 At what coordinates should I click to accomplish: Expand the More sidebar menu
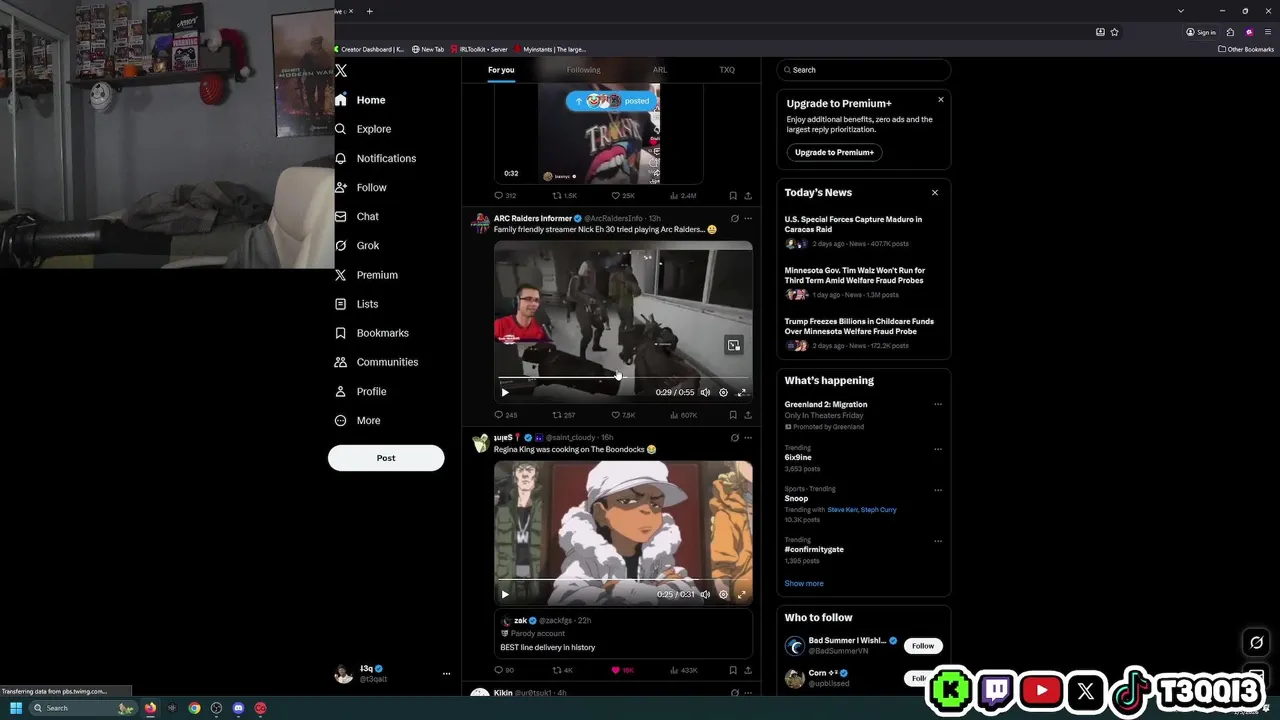click(x=358, y=420)
